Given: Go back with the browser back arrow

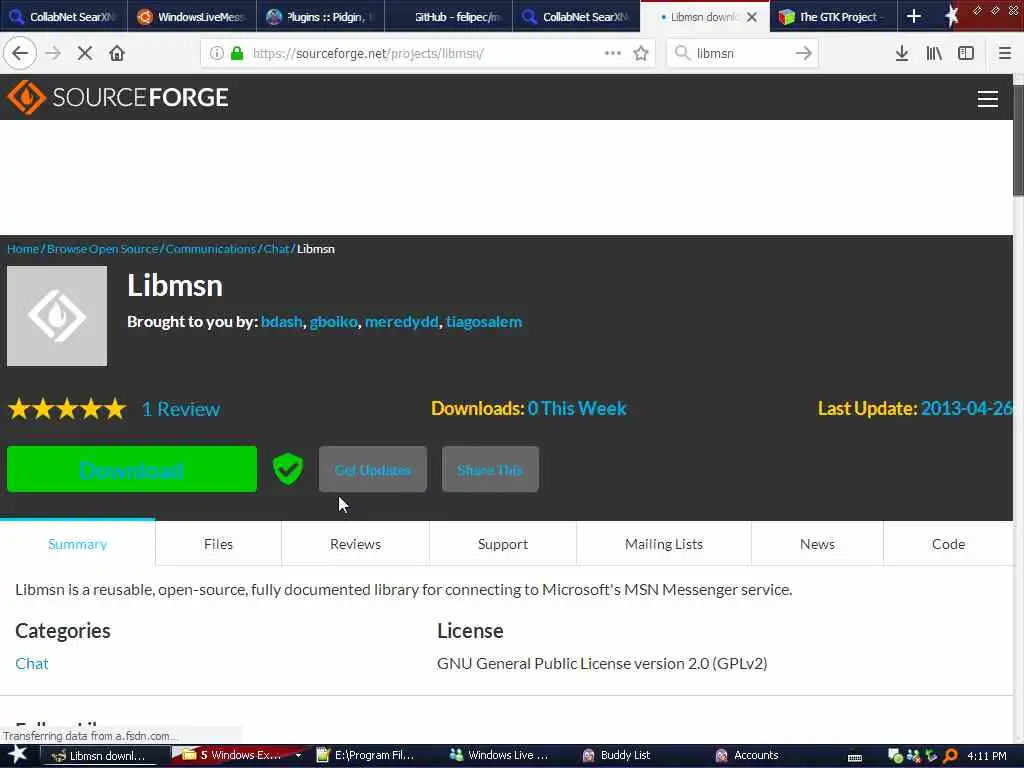Looking at the screenshot, I should [x=20, y=53].
